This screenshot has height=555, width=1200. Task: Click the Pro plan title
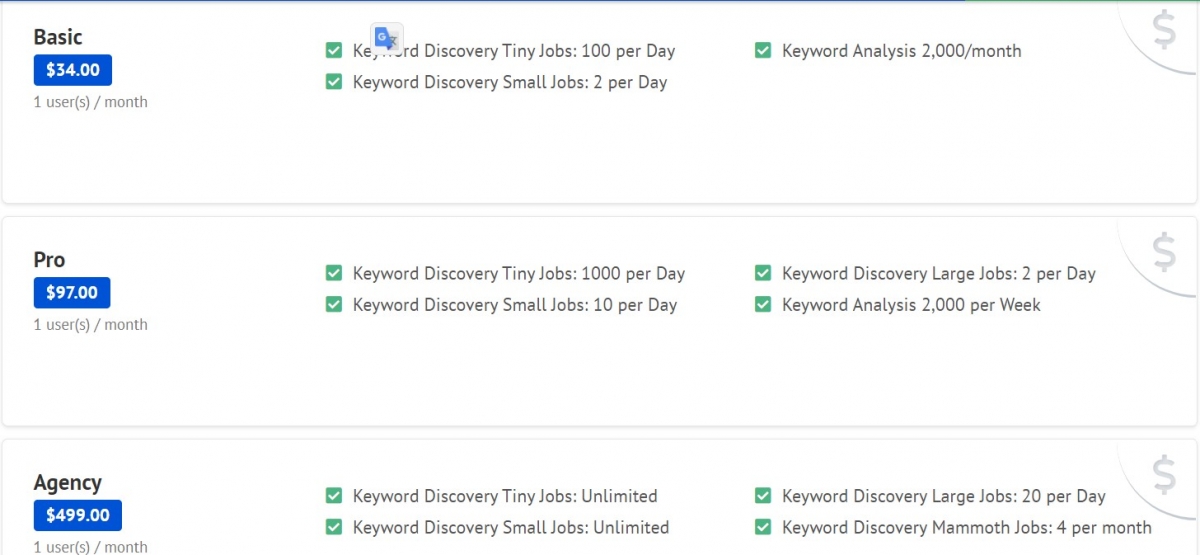[x=49, y=260]
